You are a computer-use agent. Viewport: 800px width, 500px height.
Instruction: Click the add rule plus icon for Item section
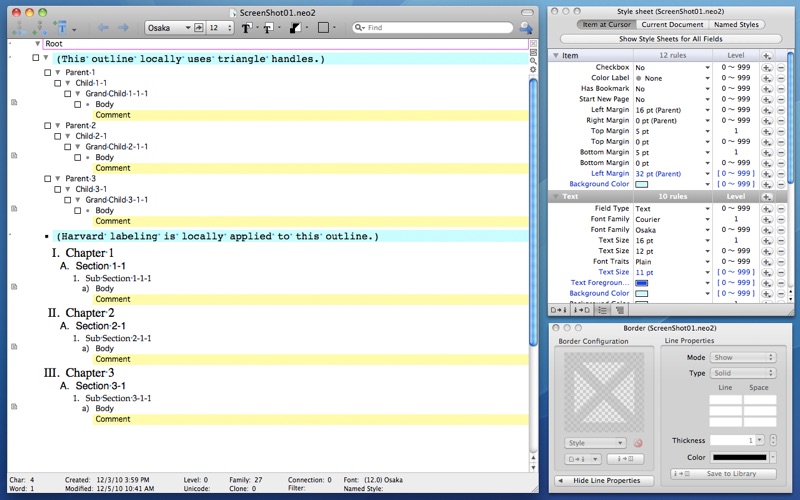click(766, 56)
